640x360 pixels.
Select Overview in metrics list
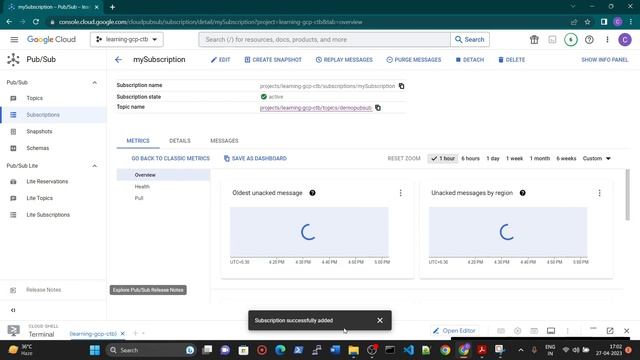click(163, 175)
